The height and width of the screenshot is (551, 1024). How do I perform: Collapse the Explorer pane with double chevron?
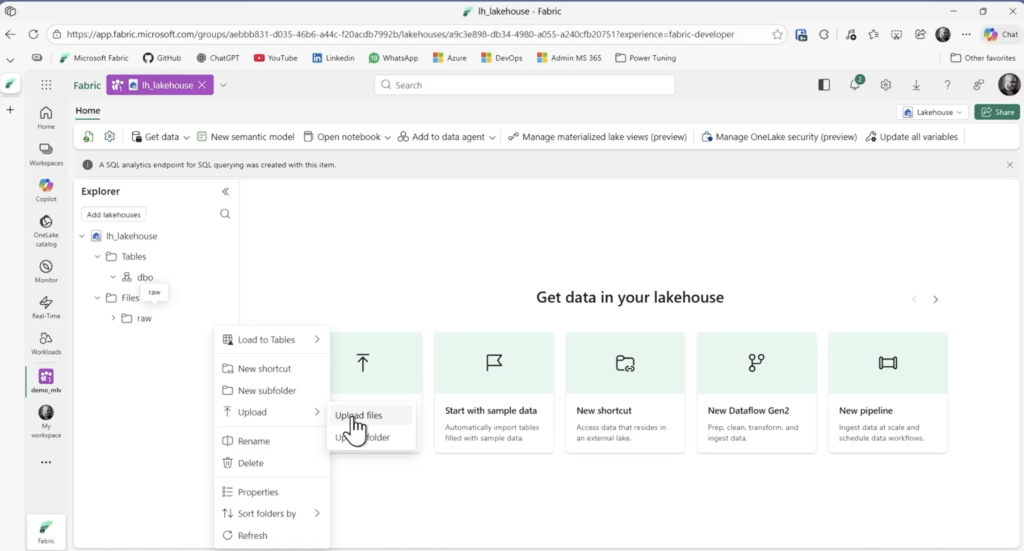click(x=225, y=191)
